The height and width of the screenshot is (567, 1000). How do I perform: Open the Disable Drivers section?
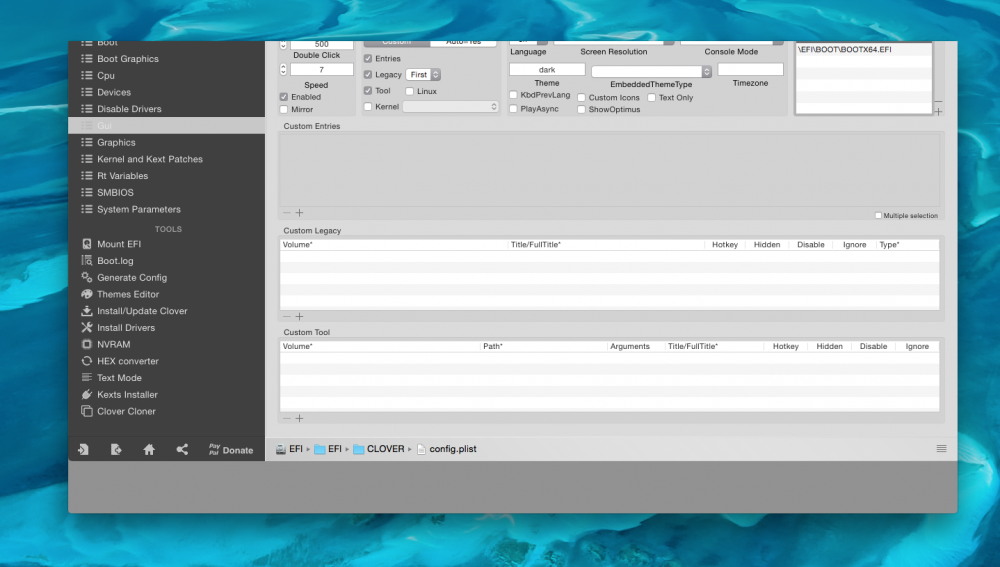click(129, 108)
